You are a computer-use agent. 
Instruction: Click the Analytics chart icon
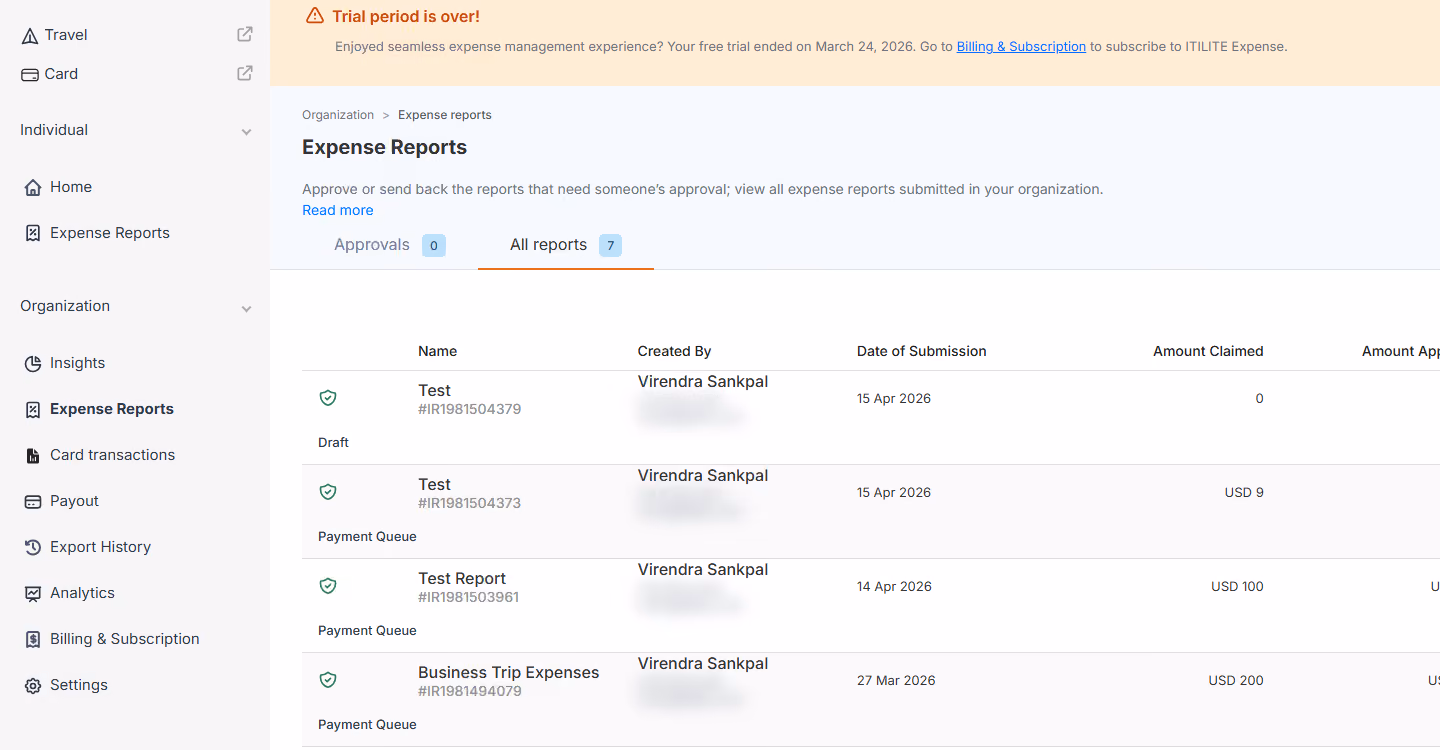pyautogui.click(x=33, y=593)
